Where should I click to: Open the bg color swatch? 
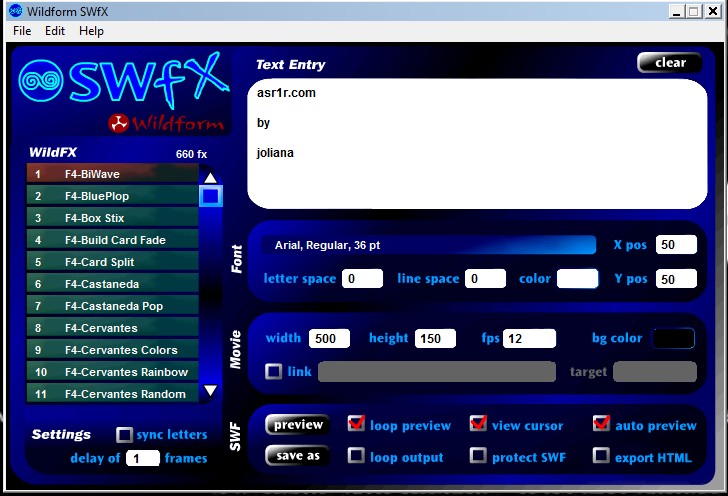674,338
